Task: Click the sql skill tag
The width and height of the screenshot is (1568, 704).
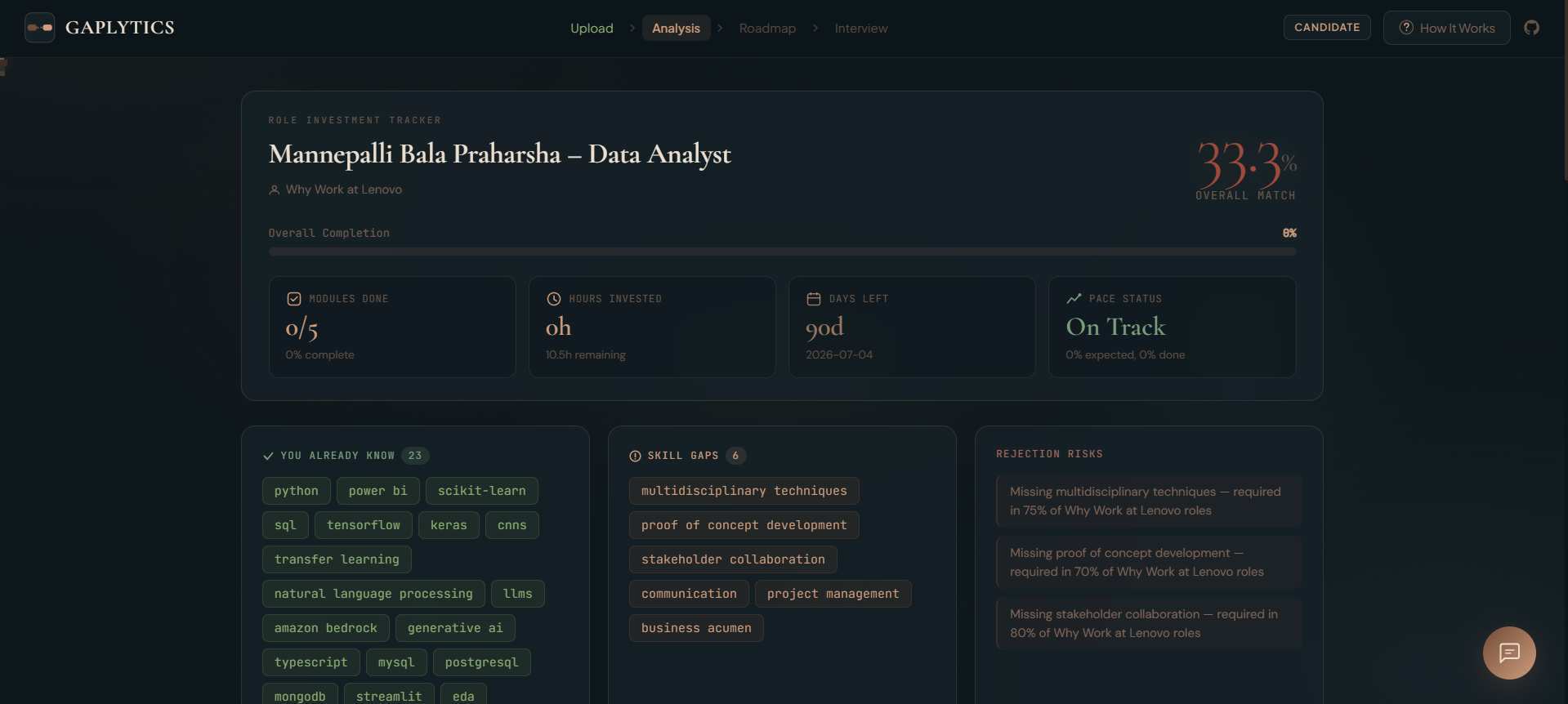Action: click(x=285, y=525)
